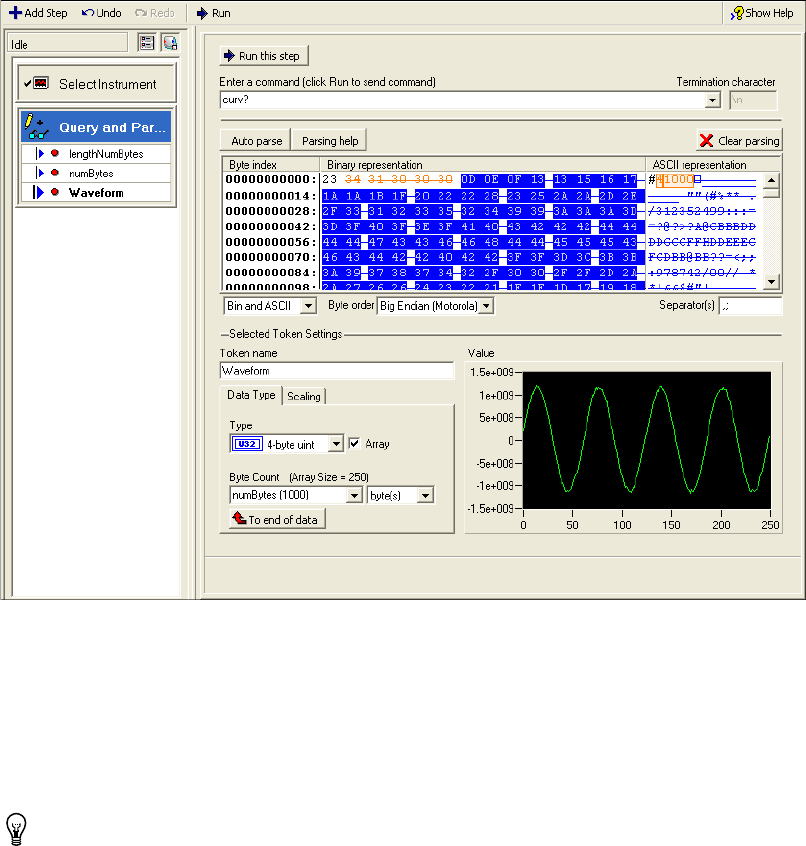Click the greyed Redo button
806x846 pixels.
pyautogui.click(x=154, y=13)
